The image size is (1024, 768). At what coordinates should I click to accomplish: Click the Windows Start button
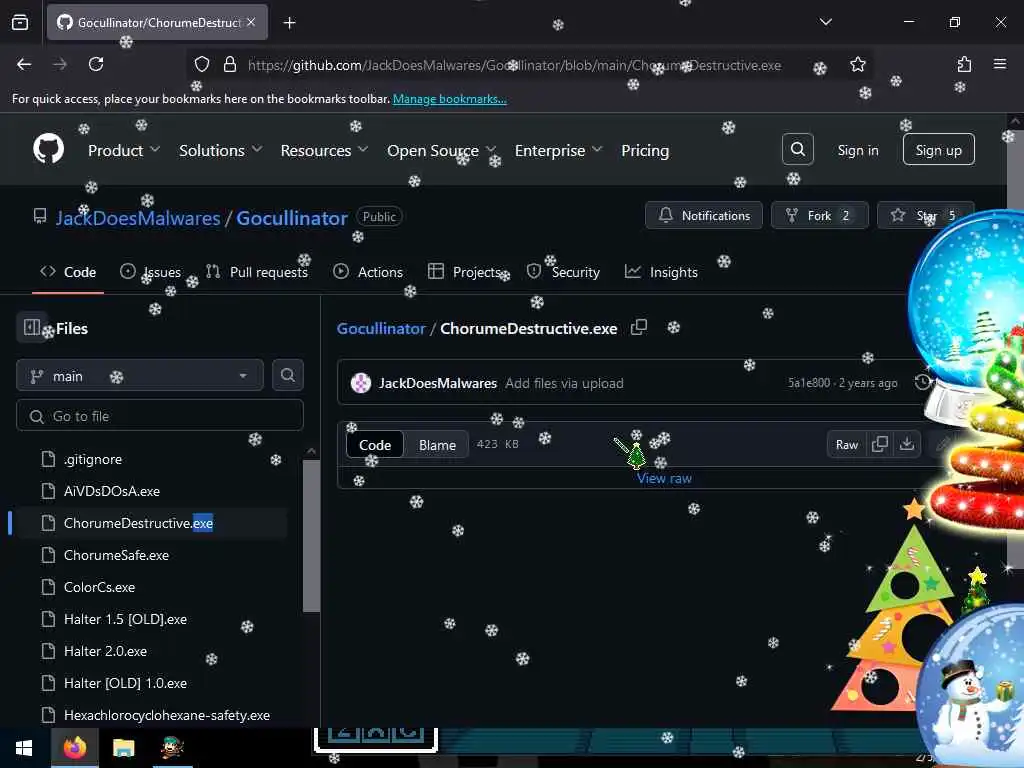[x=24, y=747]
